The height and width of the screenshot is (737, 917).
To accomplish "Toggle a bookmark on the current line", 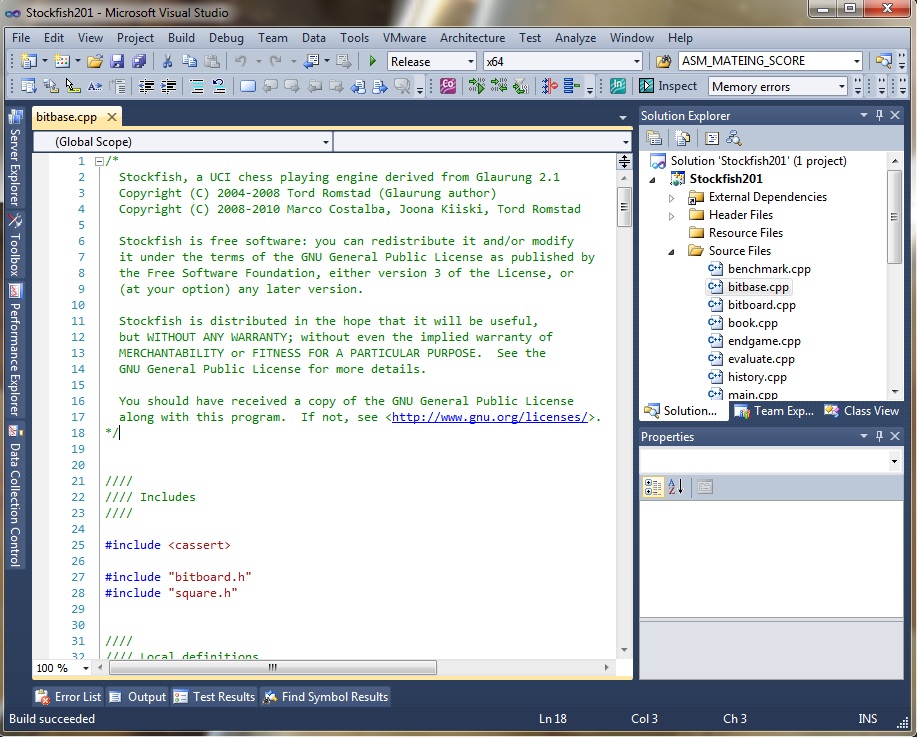I will point(248,87).
